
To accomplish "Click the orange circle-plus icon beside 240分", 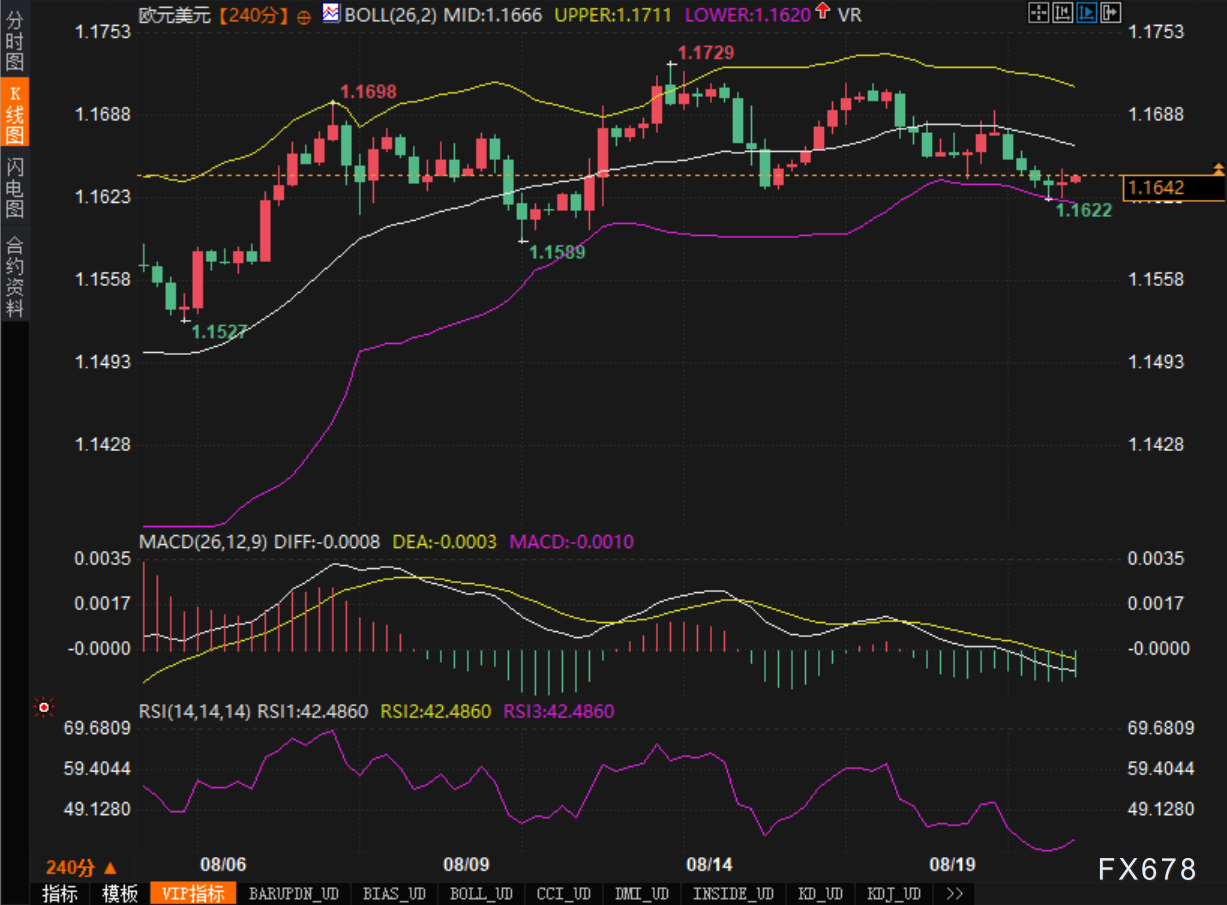I will click(x=304, y=15).
